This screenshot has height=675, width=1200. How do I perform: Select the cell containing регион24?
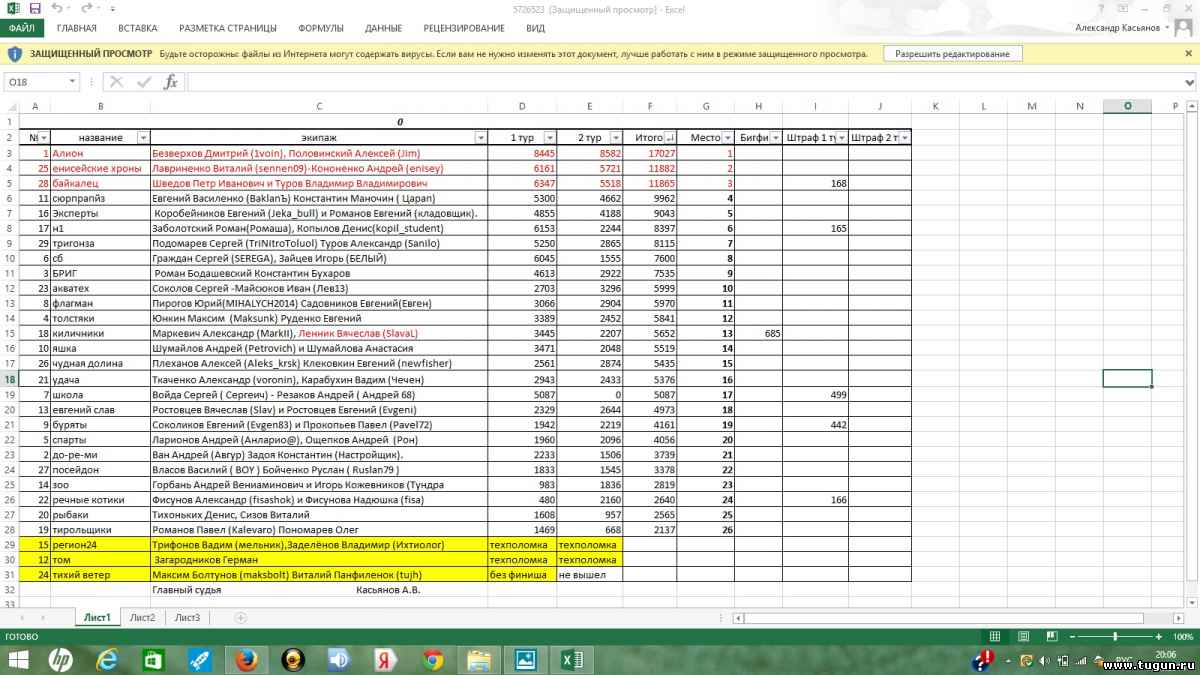[100, 545]
